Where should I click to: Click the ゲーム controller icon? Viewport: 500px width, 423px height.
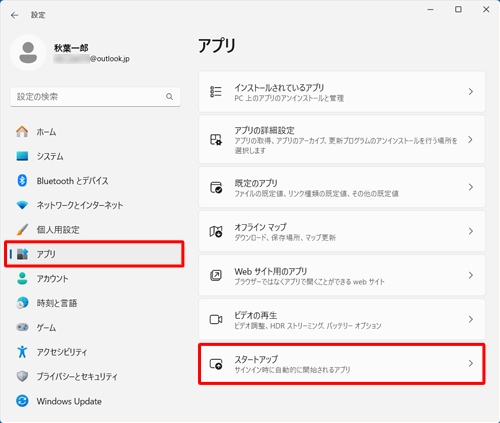click(x=22, y=327)
